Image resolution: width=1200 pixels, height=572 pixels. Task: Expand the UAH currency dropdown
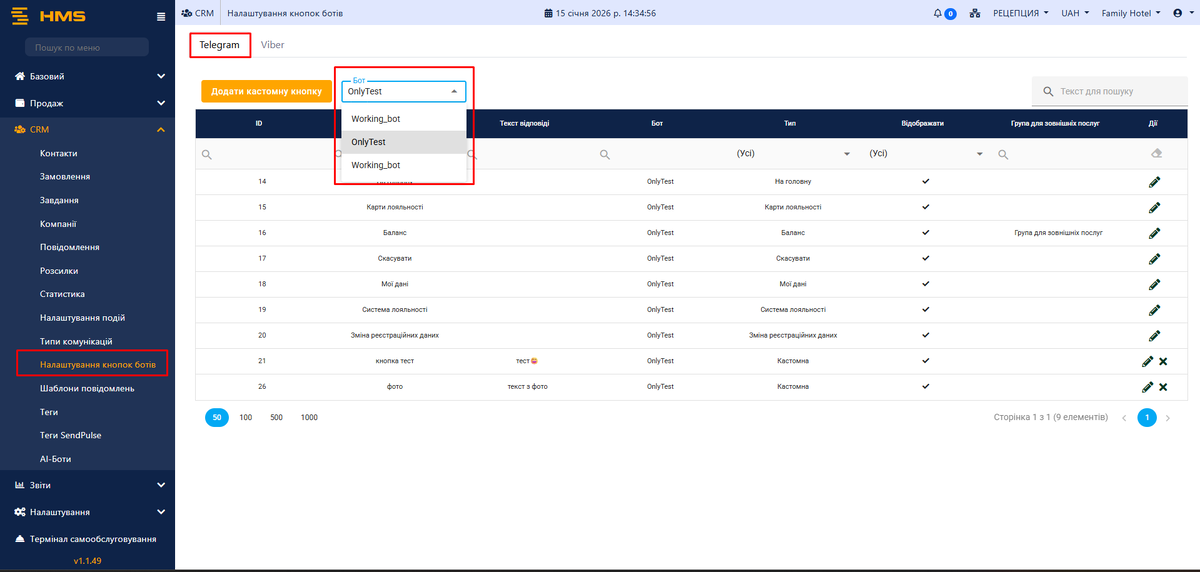tap(1075, 14)
